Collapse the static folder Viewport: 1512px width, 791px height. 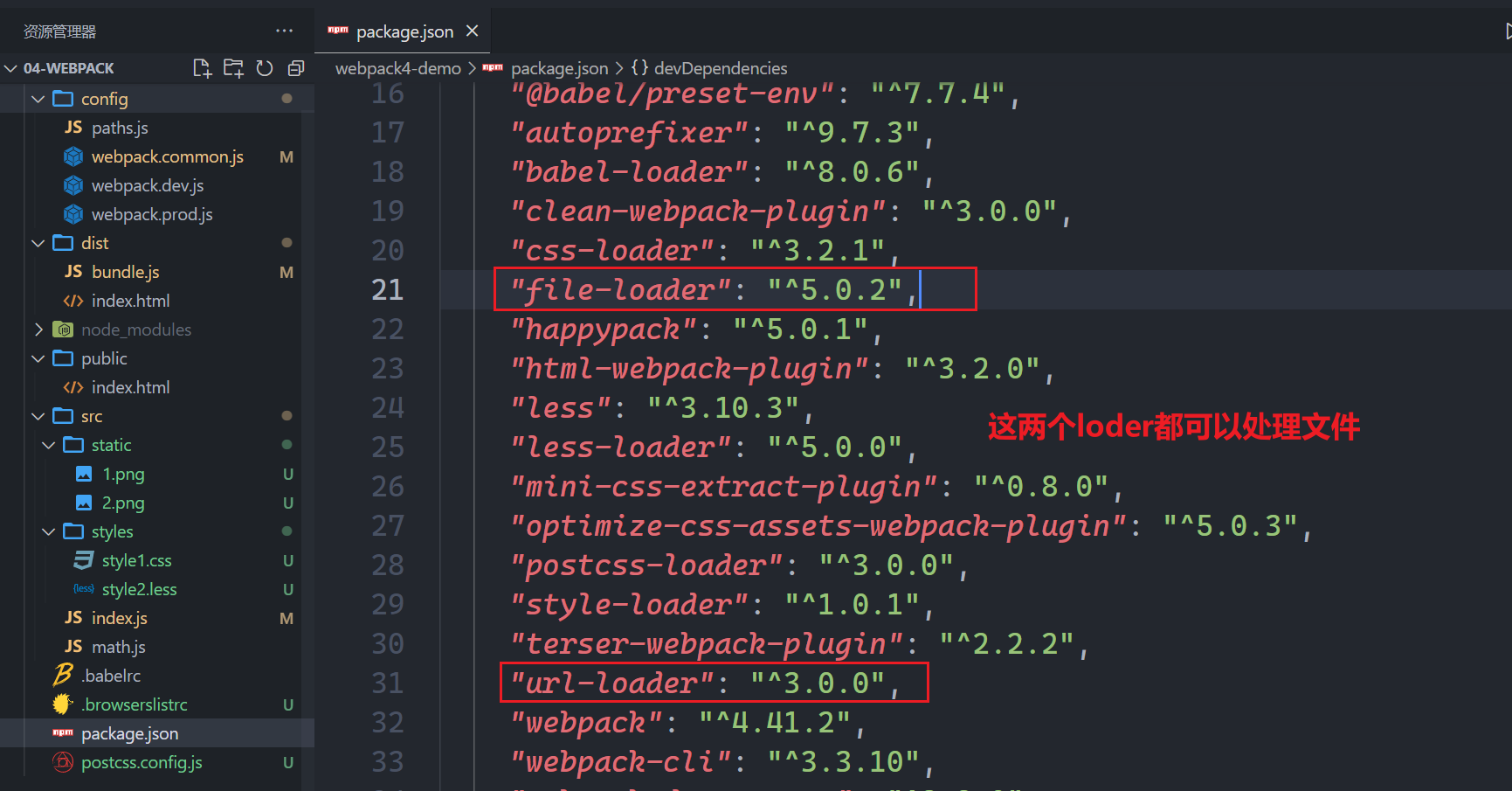pyautogui.click(x=48, y=445)
